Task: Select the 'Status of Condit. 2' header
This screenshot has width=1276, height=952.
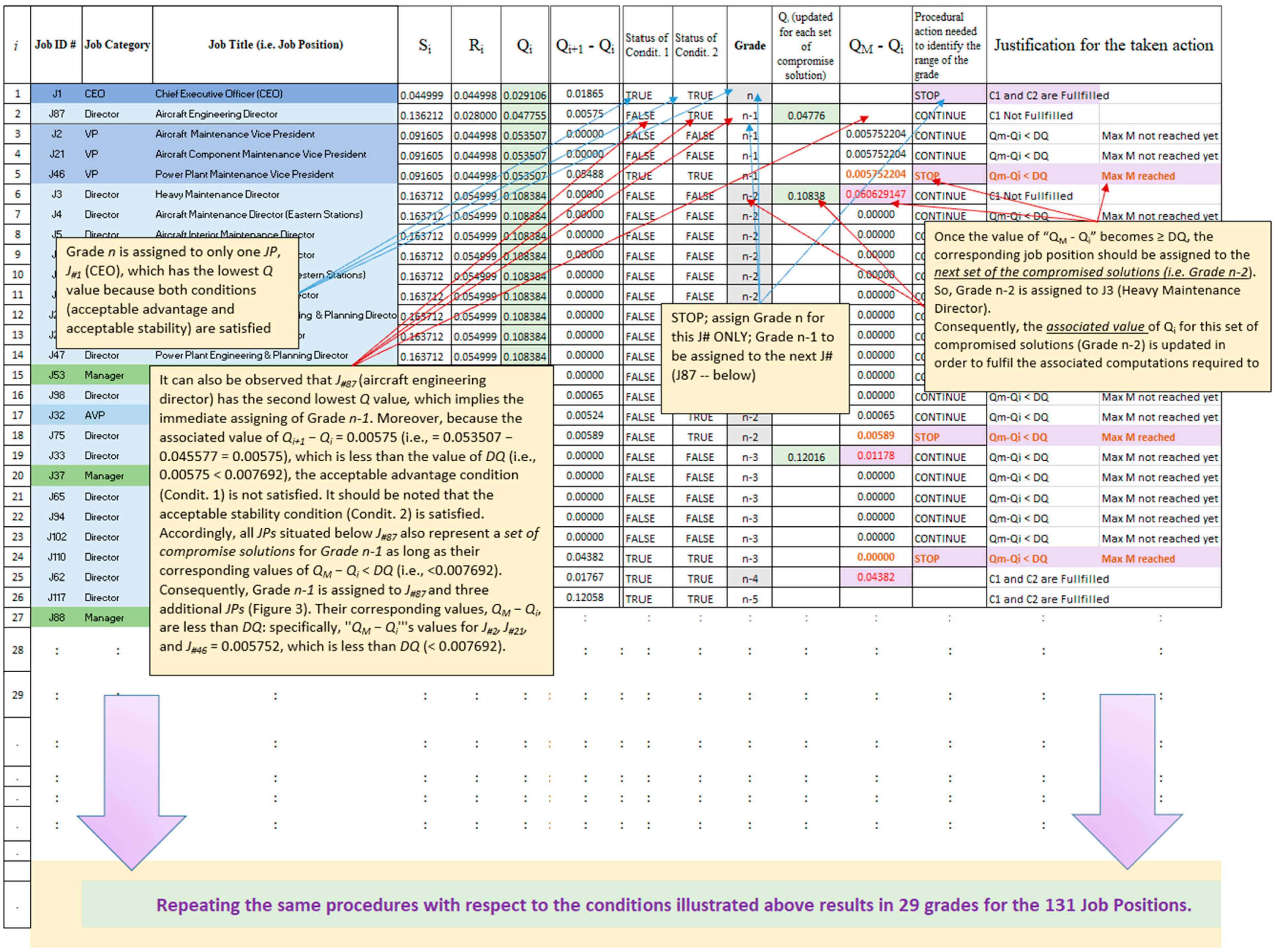Action: tap(700, 45)
